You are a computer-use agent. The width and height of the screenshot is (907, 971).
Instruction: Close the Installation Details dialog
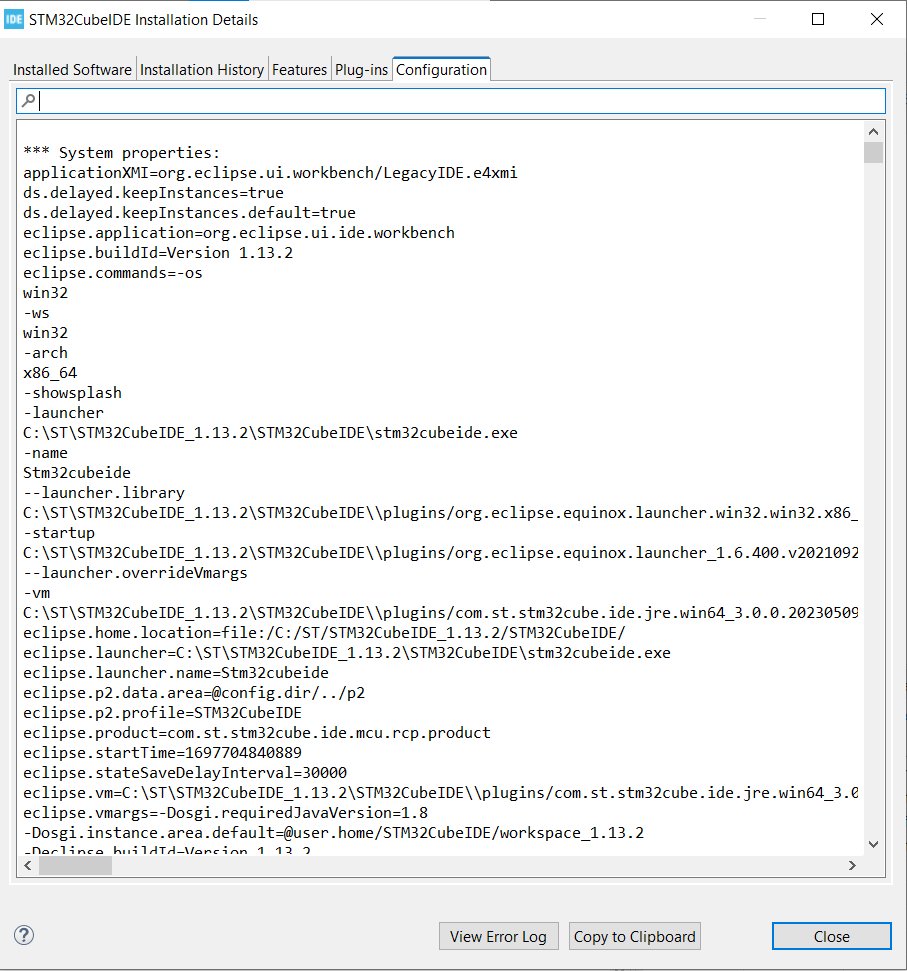(831, 936)
